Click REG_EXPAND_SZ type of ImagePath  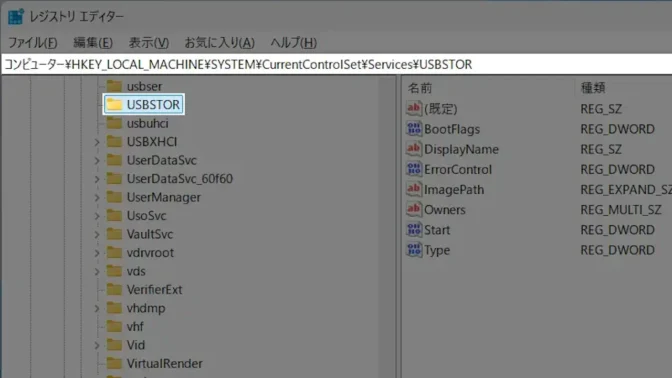tap(626, 189)
